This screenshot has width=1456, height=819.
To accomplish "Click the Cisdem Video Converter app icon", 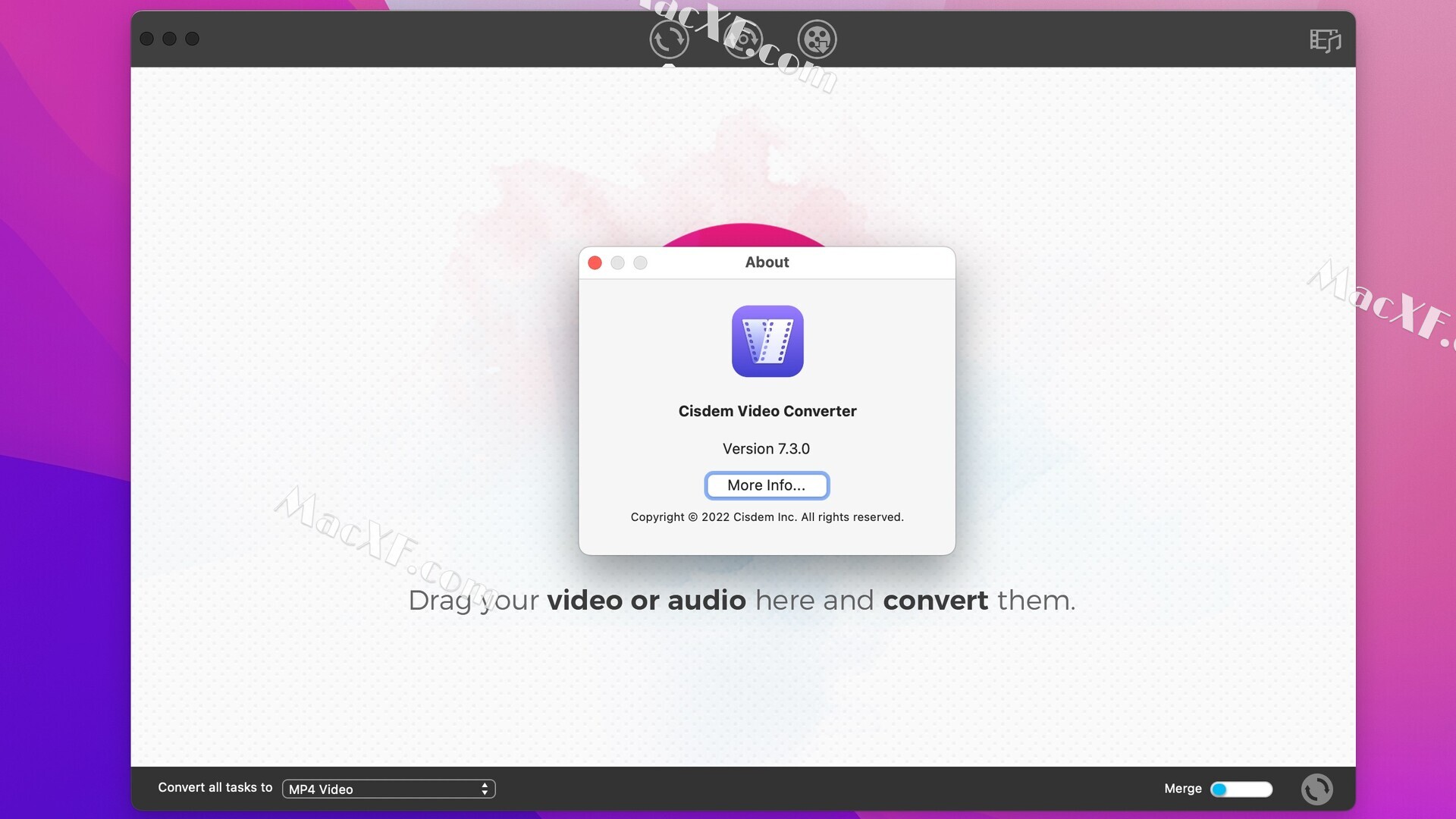I will coord(767,341).
